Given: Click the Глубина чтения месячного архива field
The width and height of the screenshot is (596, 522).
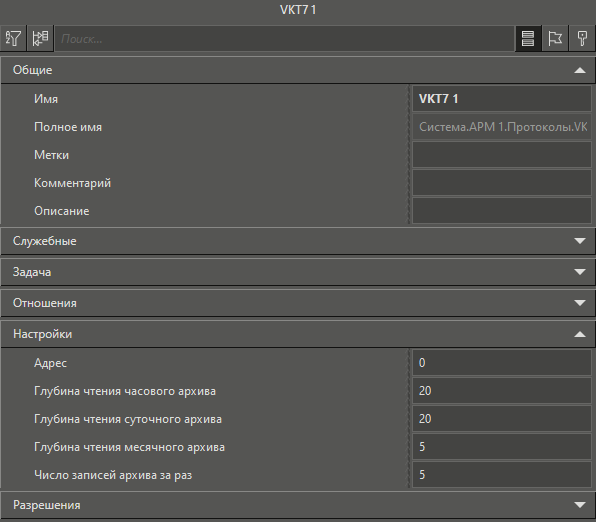Looking at the screenshot, I should 502,447.
